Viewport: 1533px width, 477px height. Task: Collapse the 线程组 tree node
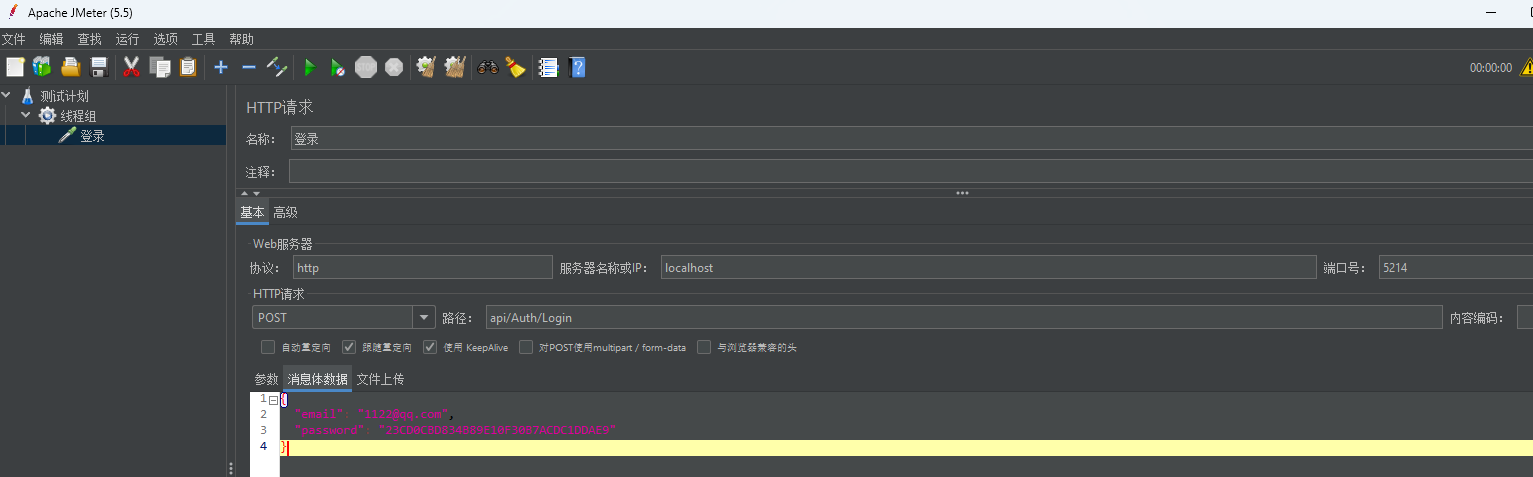click(26, 116)
